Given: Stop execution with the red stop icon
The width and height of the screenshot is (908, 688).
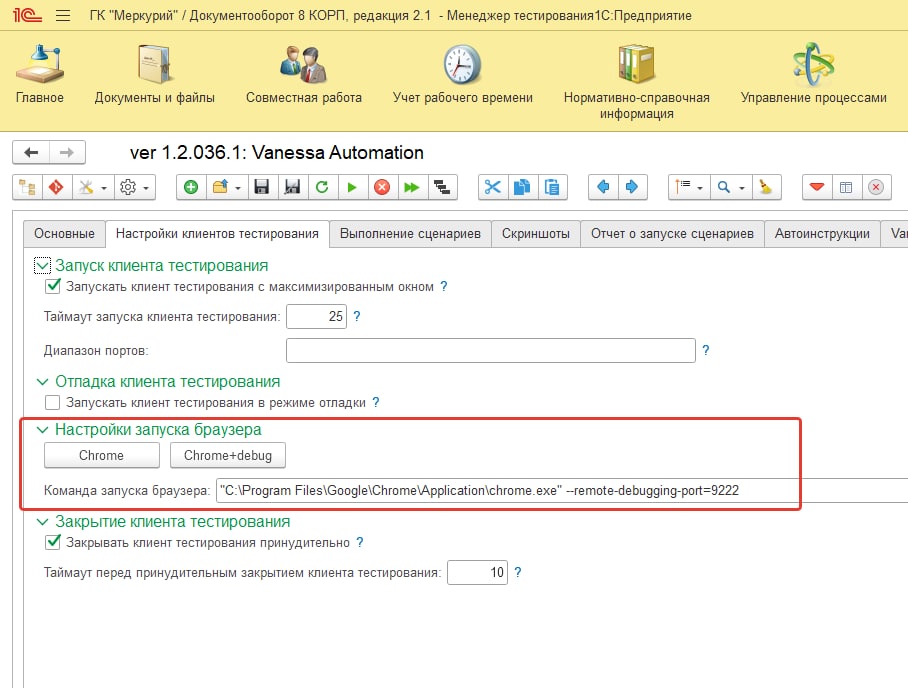Looking at the screenshot, I should click(x=382, y=187).
